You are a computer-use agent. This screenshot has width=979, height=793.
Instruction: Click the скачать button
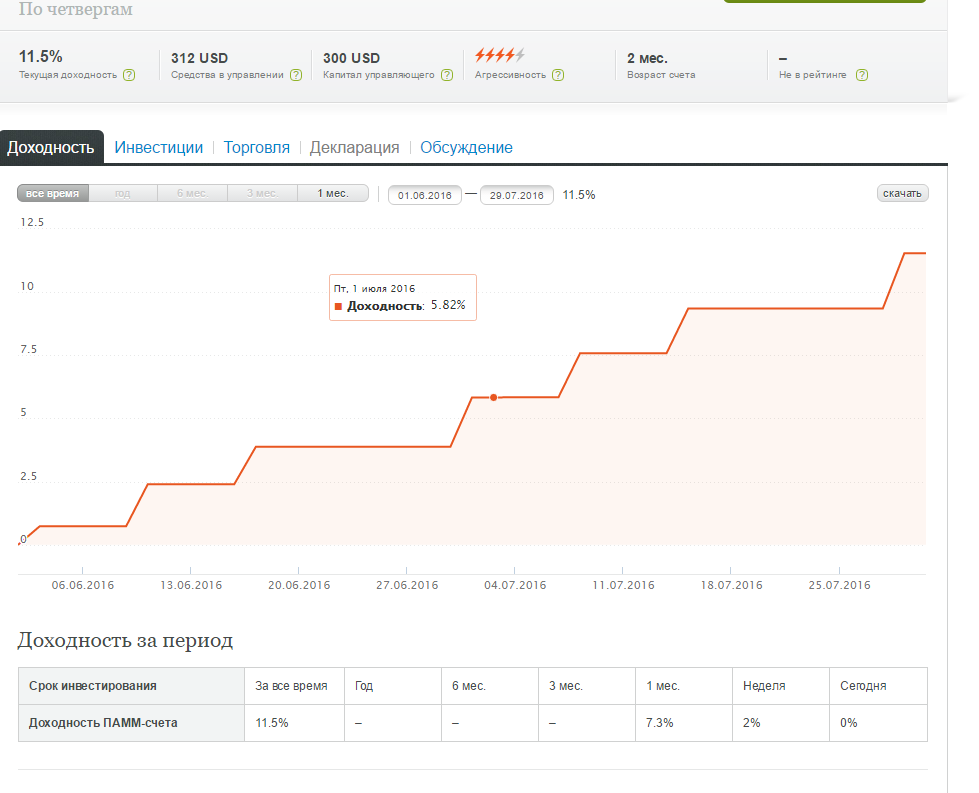tap(902, 194)
